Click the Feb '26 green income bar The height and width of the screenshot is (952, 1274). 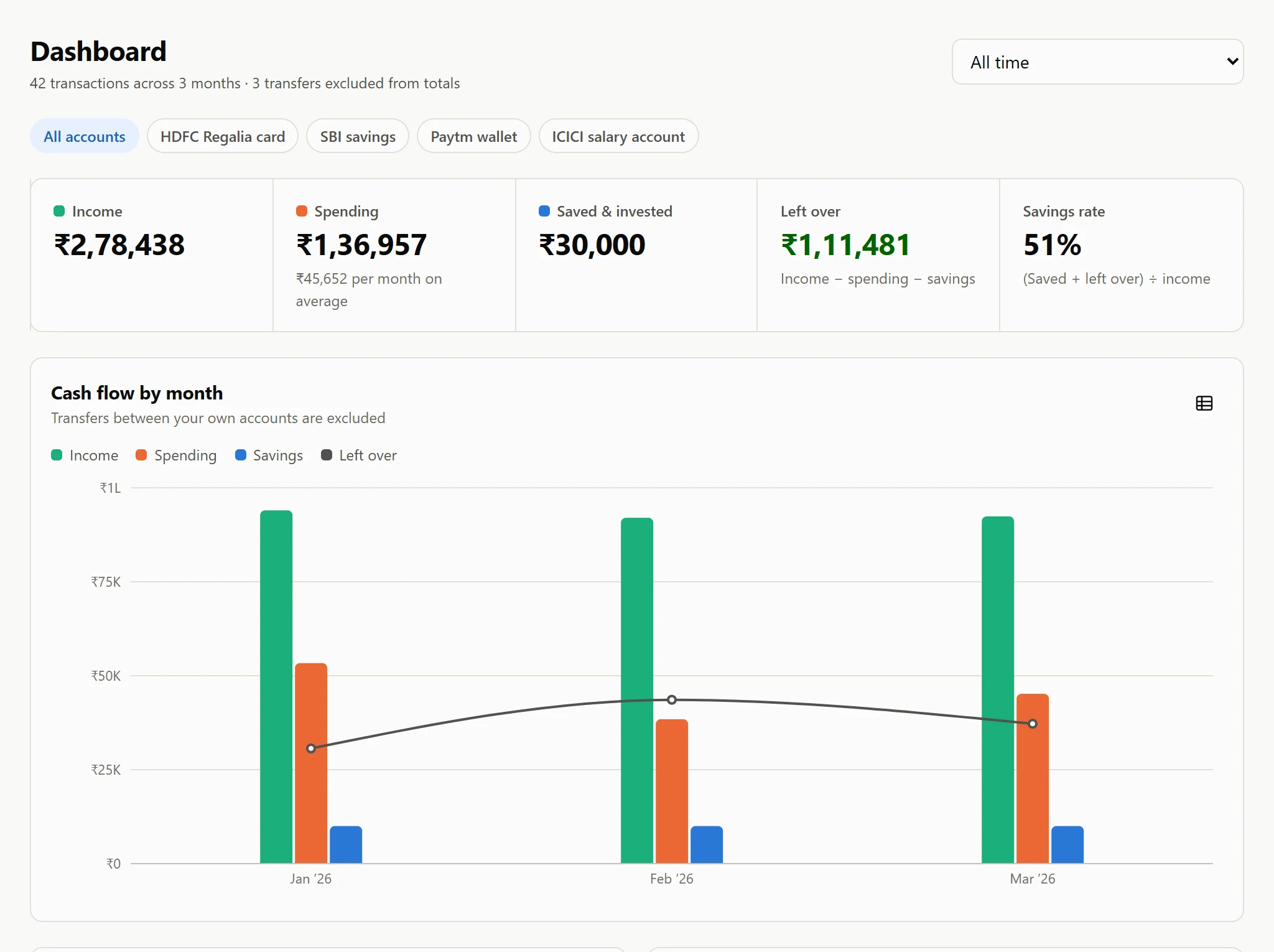tap(637, 691)
